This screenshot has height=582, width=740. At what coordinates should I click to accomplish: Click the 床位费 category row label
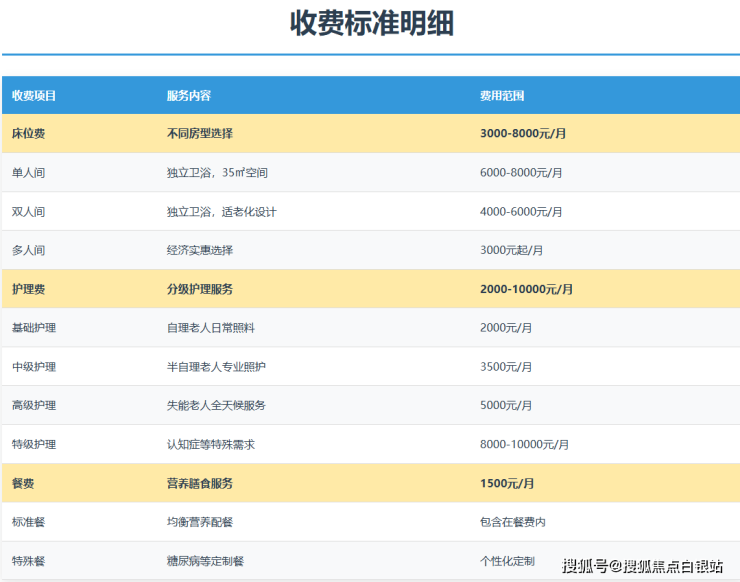[x=28, y=133]
